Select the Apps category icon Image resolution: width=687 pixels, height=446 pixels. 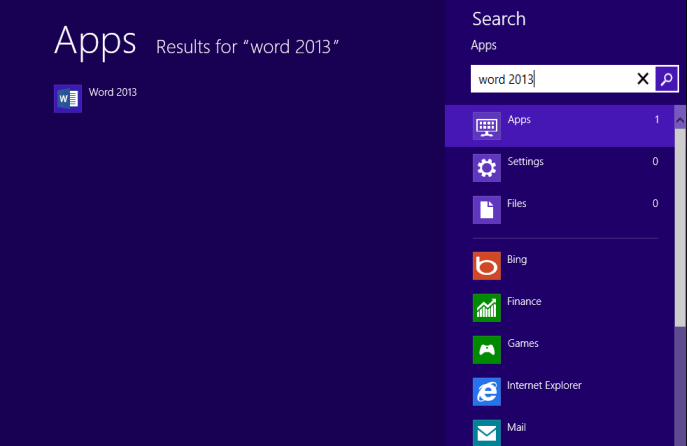(486, 126)
